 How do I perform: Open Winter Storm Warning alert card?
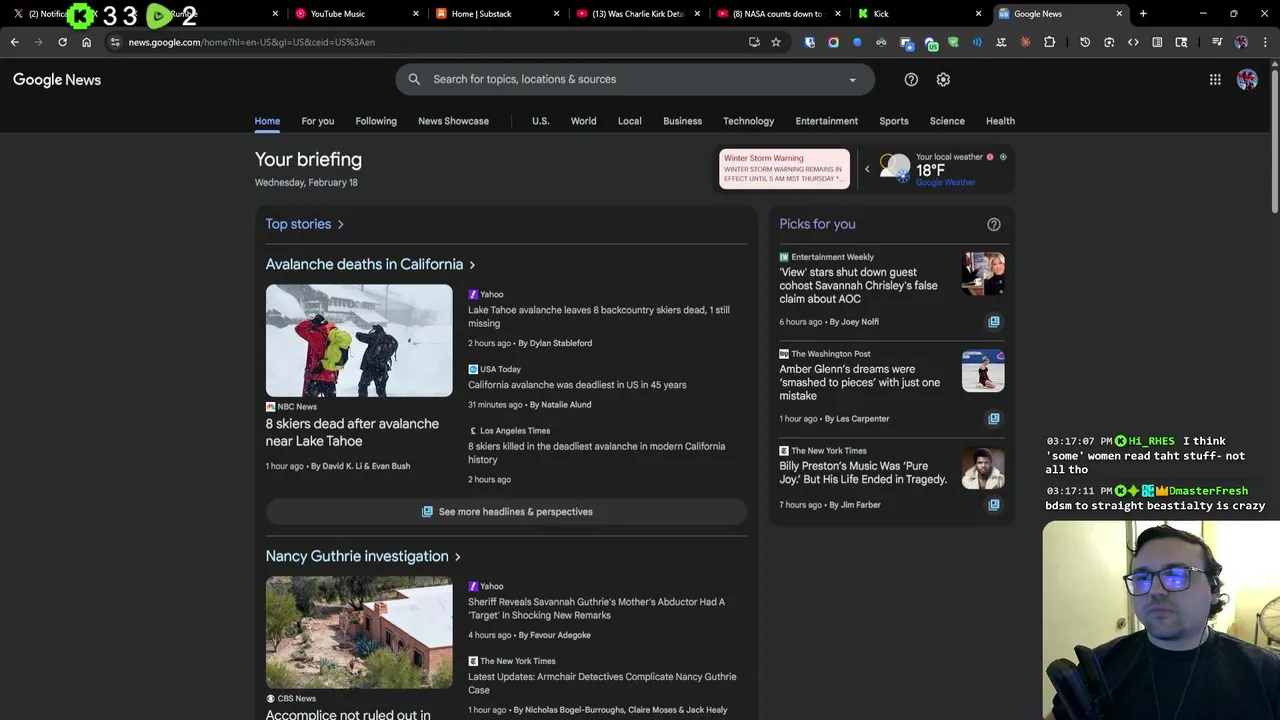784,169
